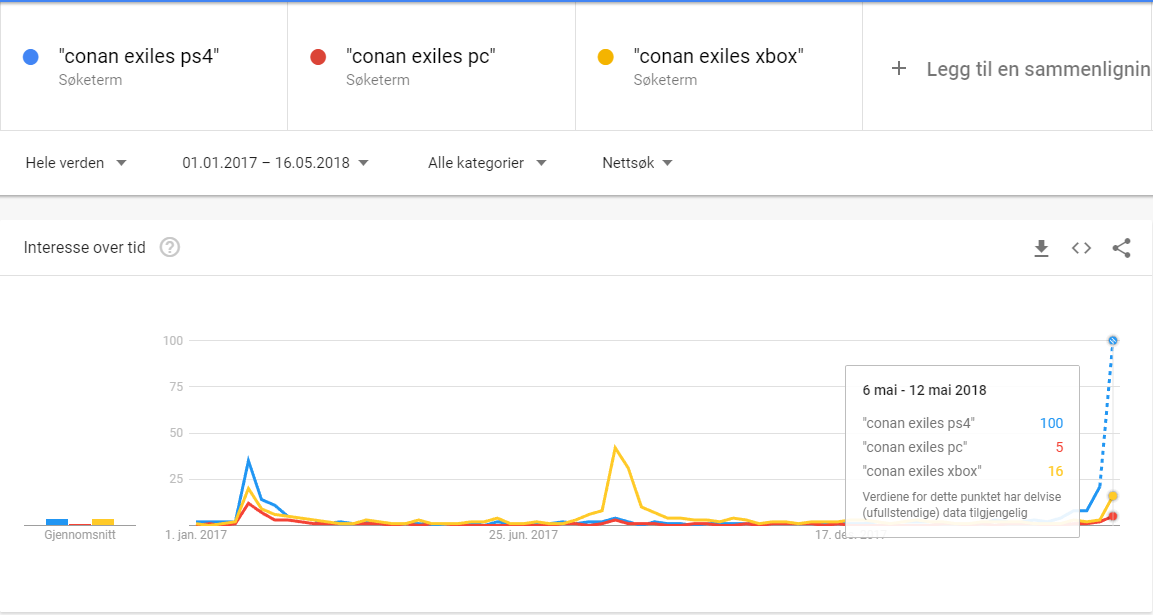Click the plus icon to add comparison

point(899,68)
